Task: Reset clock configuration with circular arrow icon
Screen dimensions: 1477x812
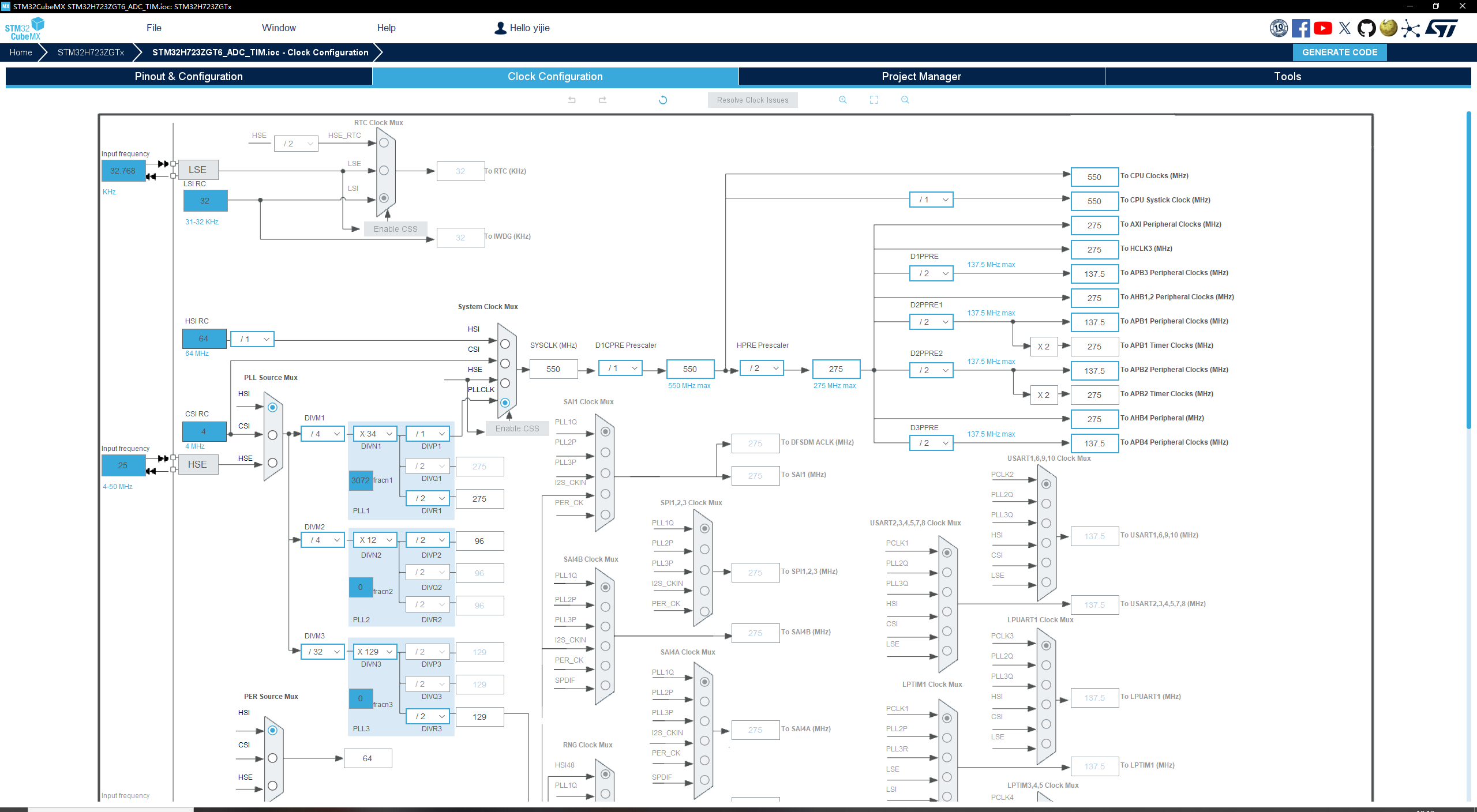Action: [x=663, y=100]
